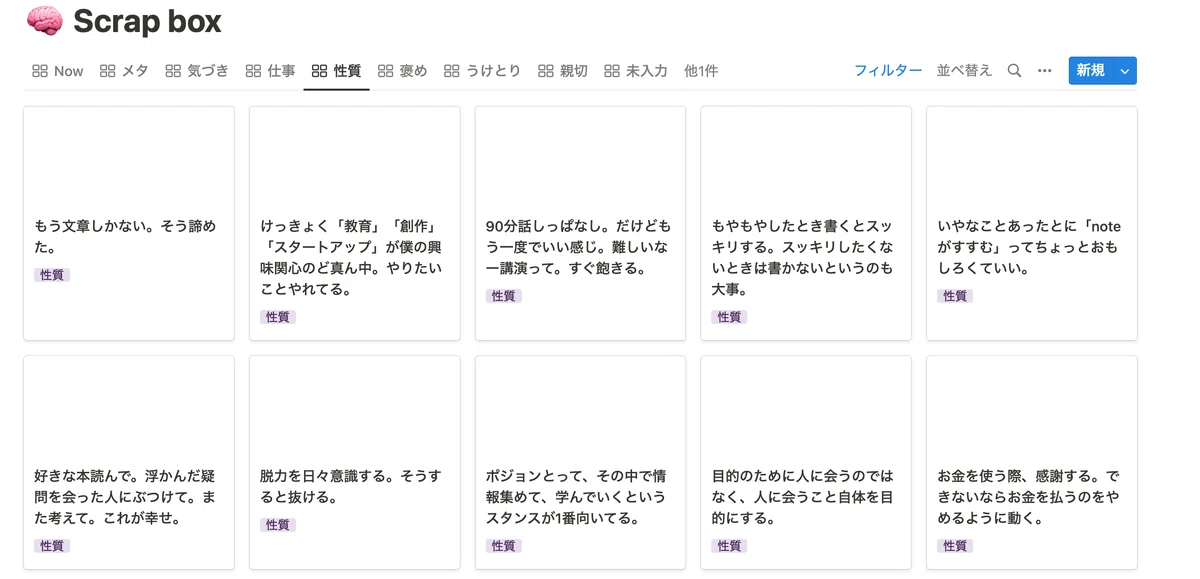Open the 並べ替え sort menu

point(964,71)
